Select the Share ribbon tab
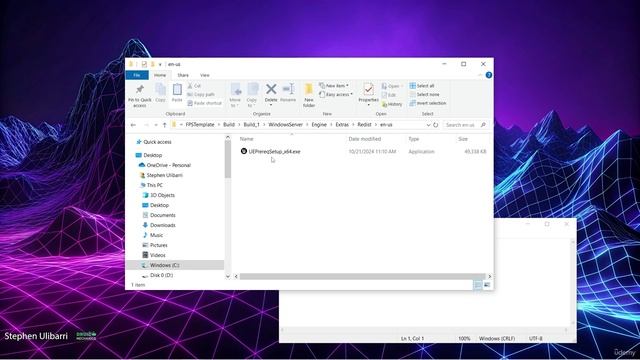This screenshot has height=360, width=640. pos(183,75)
